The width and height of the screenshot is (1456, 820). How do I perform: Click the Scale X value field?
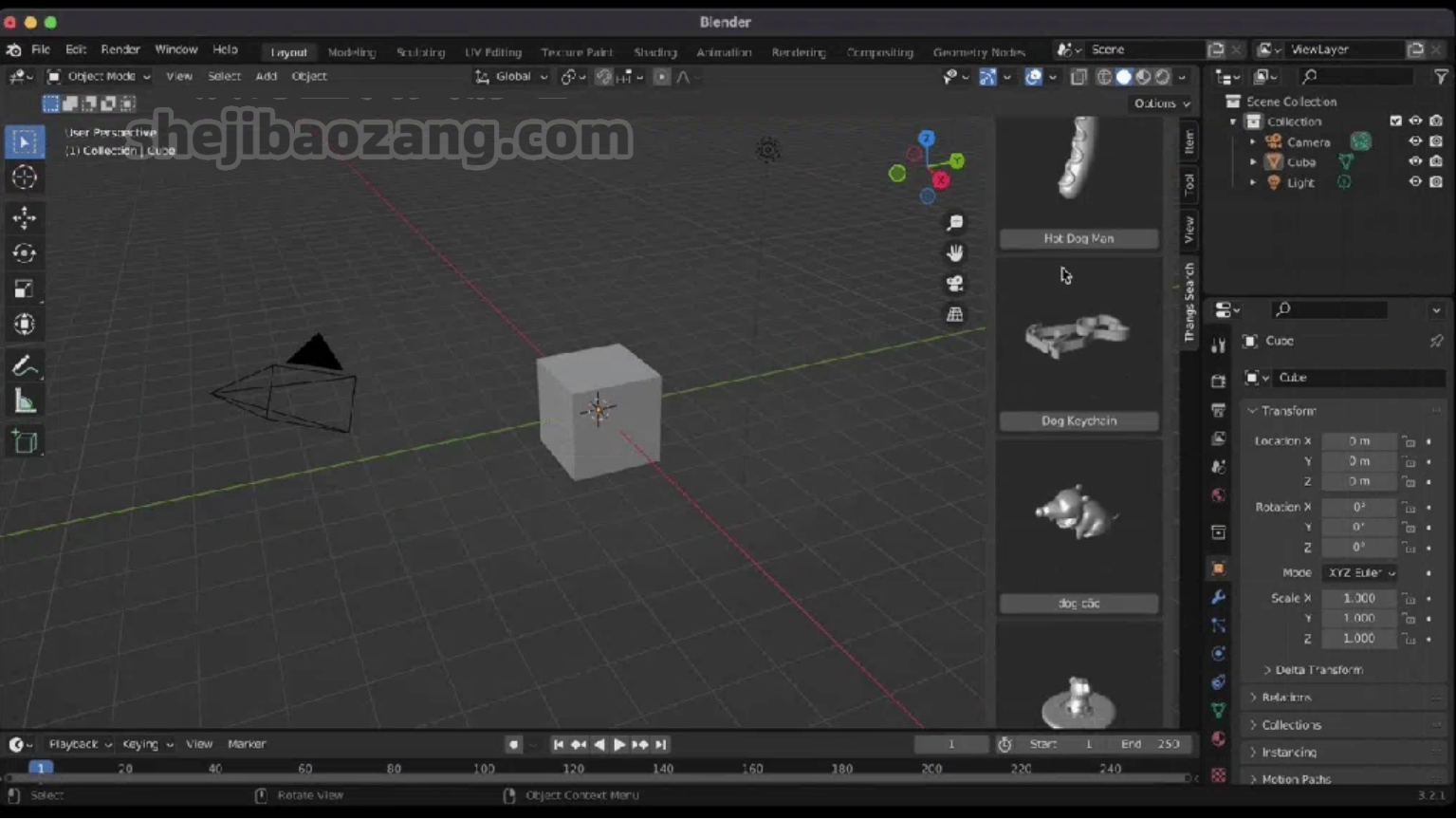pos(1358,599)
